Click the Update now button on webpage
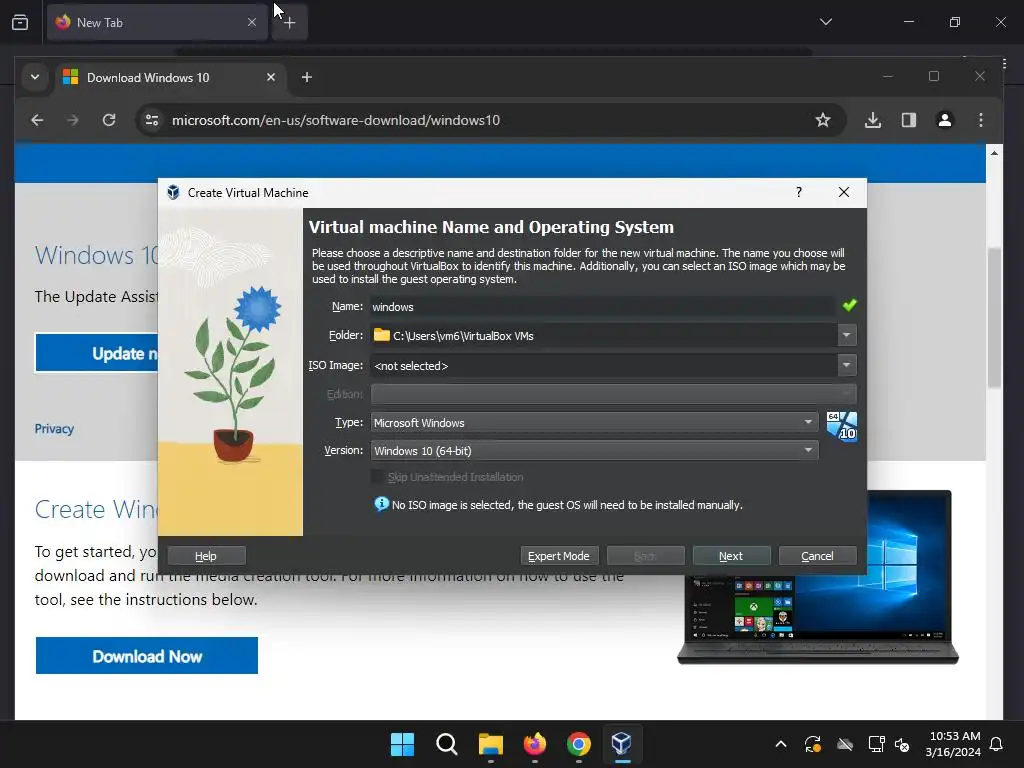The image size is (1024, 768). [x=97, y=353]
